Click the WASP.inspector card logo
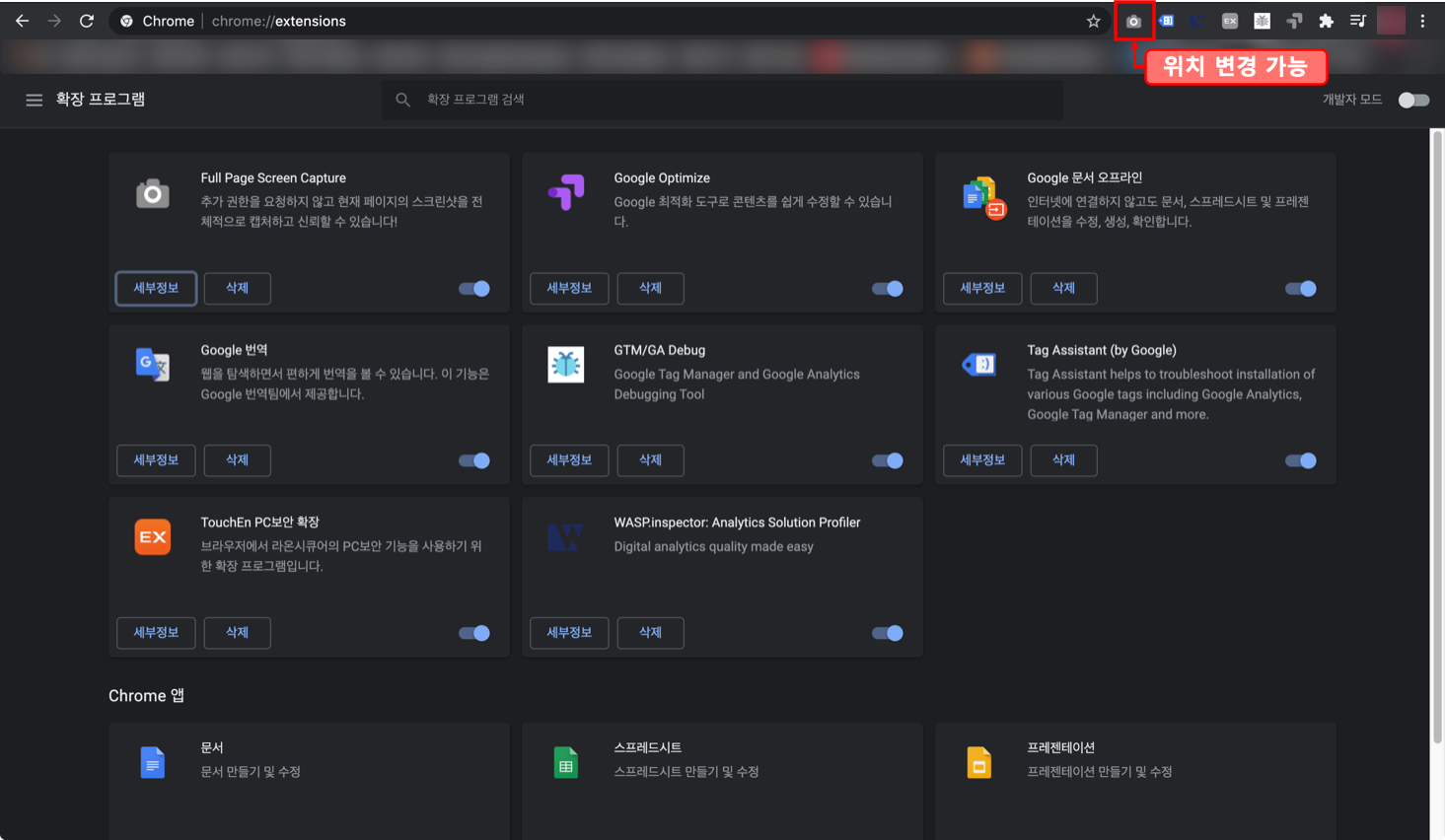This screenshot has height=840, width=1445. coord(566,537)
